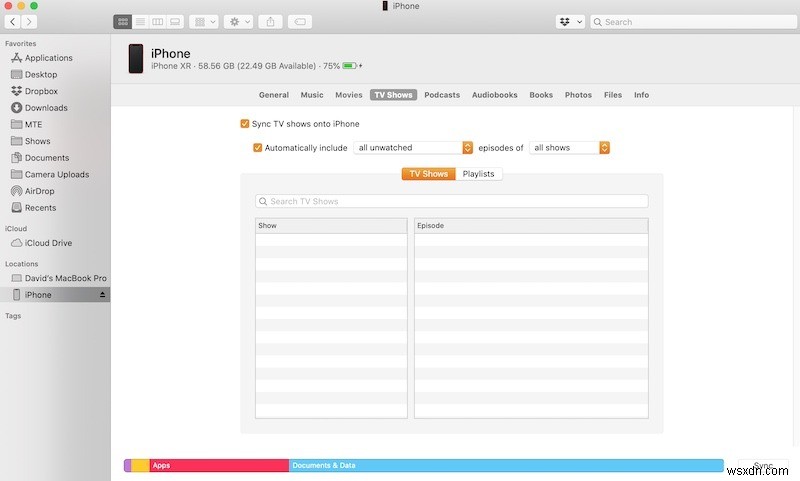Select the Playlists segment button
800x481 pixels.
[479, 174]
